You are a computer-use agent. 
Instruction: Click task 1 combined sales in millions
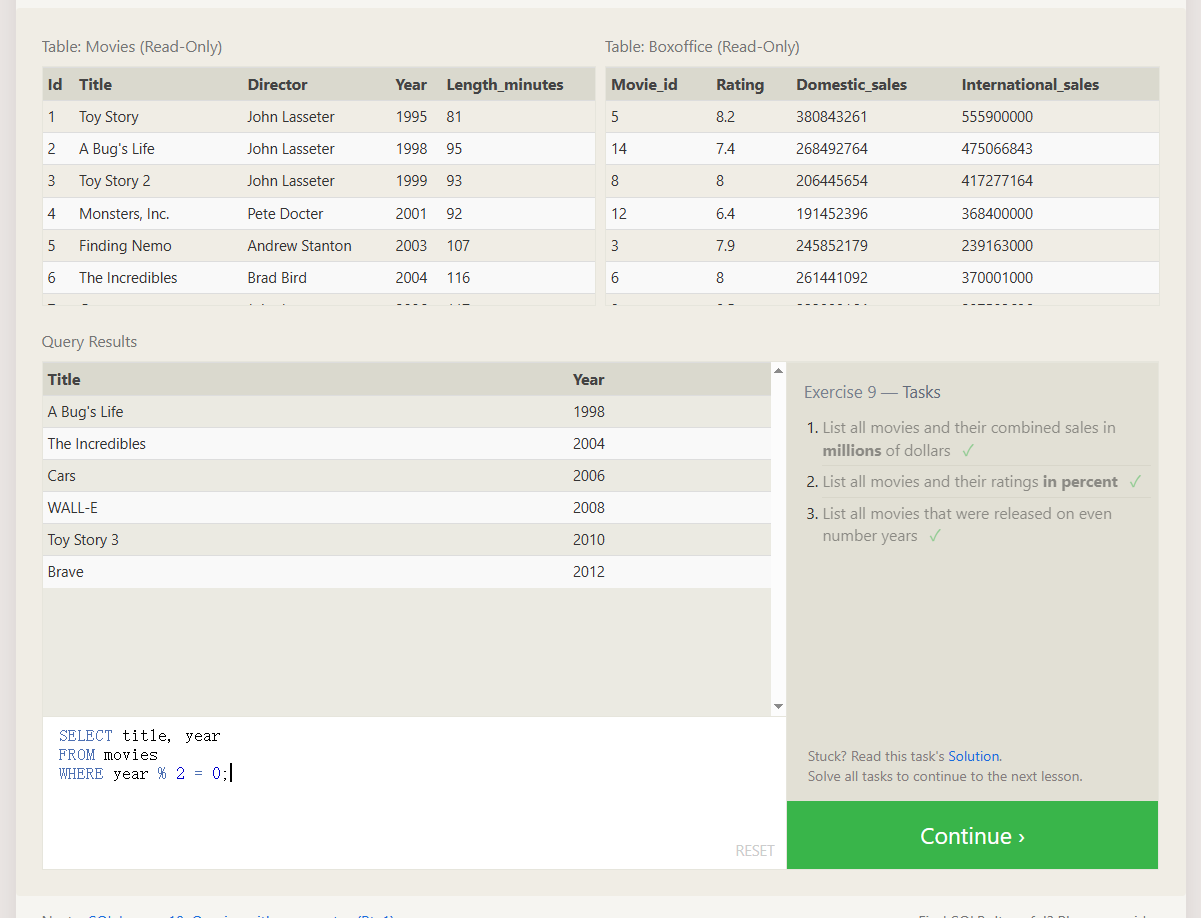click(969, 439)
